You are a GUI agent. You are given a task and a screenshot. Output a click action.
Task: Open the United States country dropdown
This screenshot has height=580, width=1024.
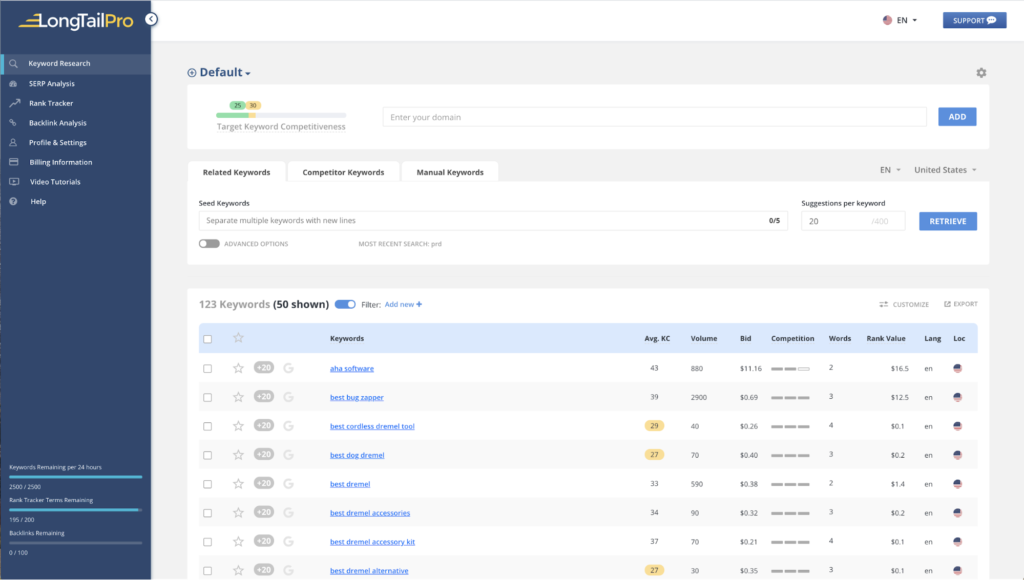coord(945,170)
